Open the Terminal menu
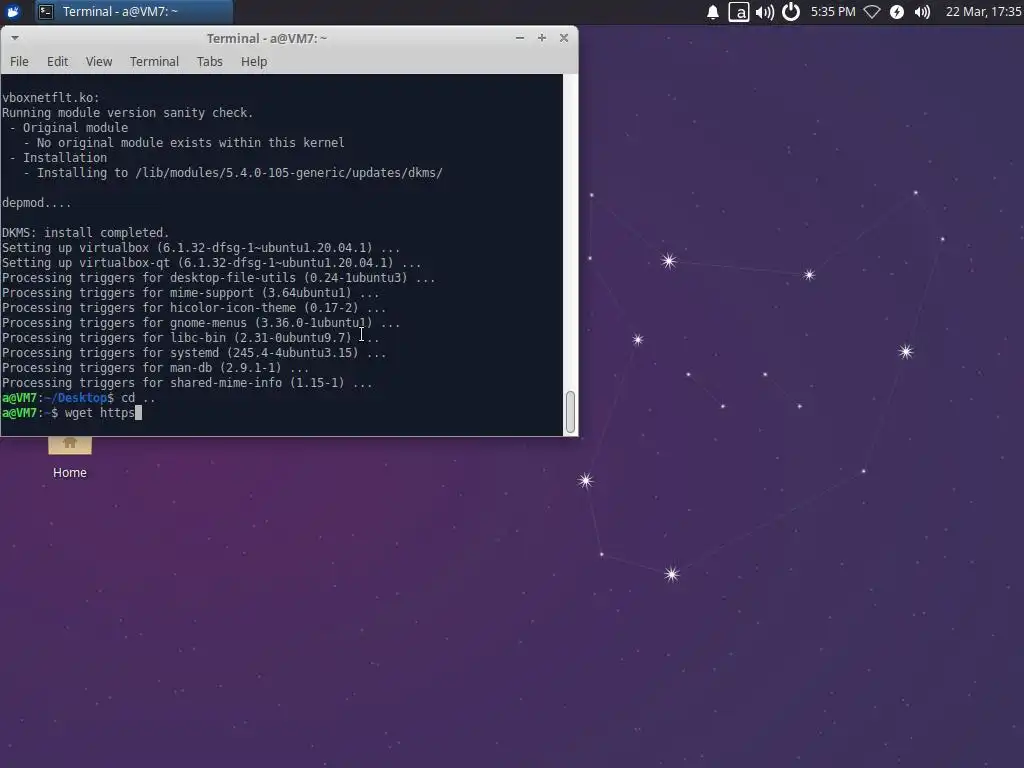The width and height of the screenshot is (1024, 768). (x=154, y=61)
